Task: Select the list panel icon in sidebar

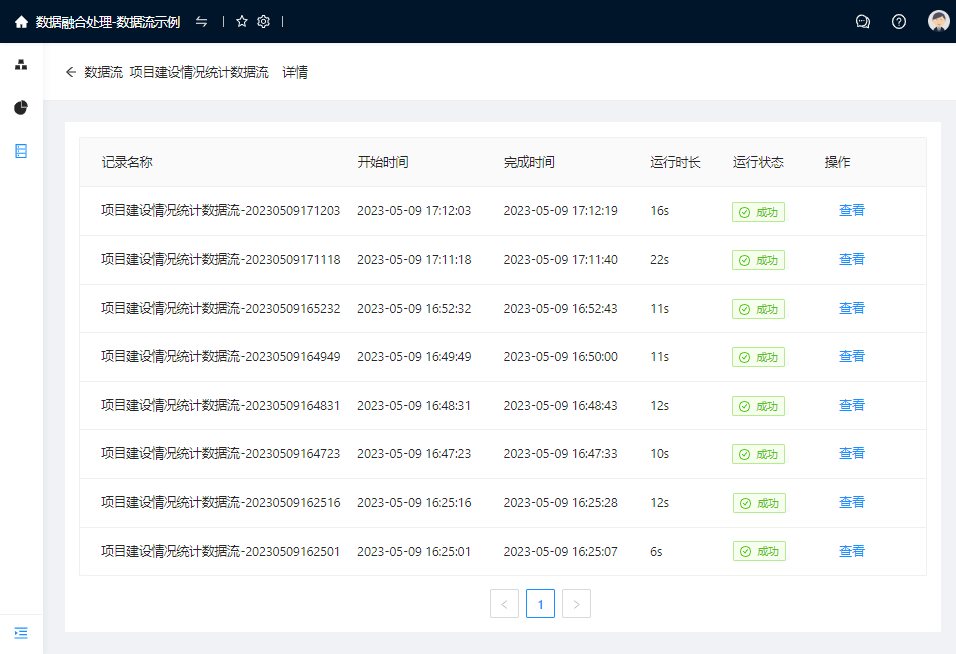Action: tap(21, 151)
